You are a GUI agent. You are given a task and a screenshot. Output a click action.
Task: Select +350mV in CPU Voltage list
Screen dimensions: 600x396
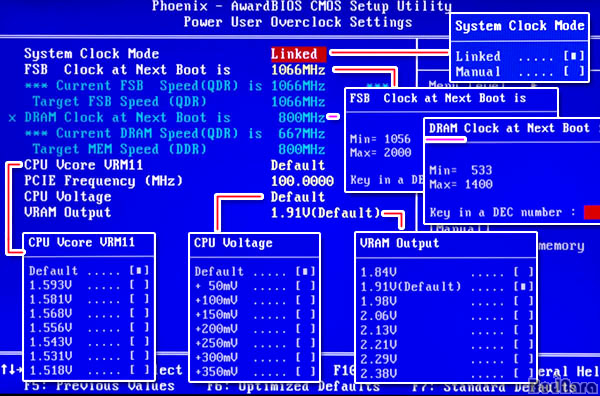pyautogui.click(x=255, y=372)
